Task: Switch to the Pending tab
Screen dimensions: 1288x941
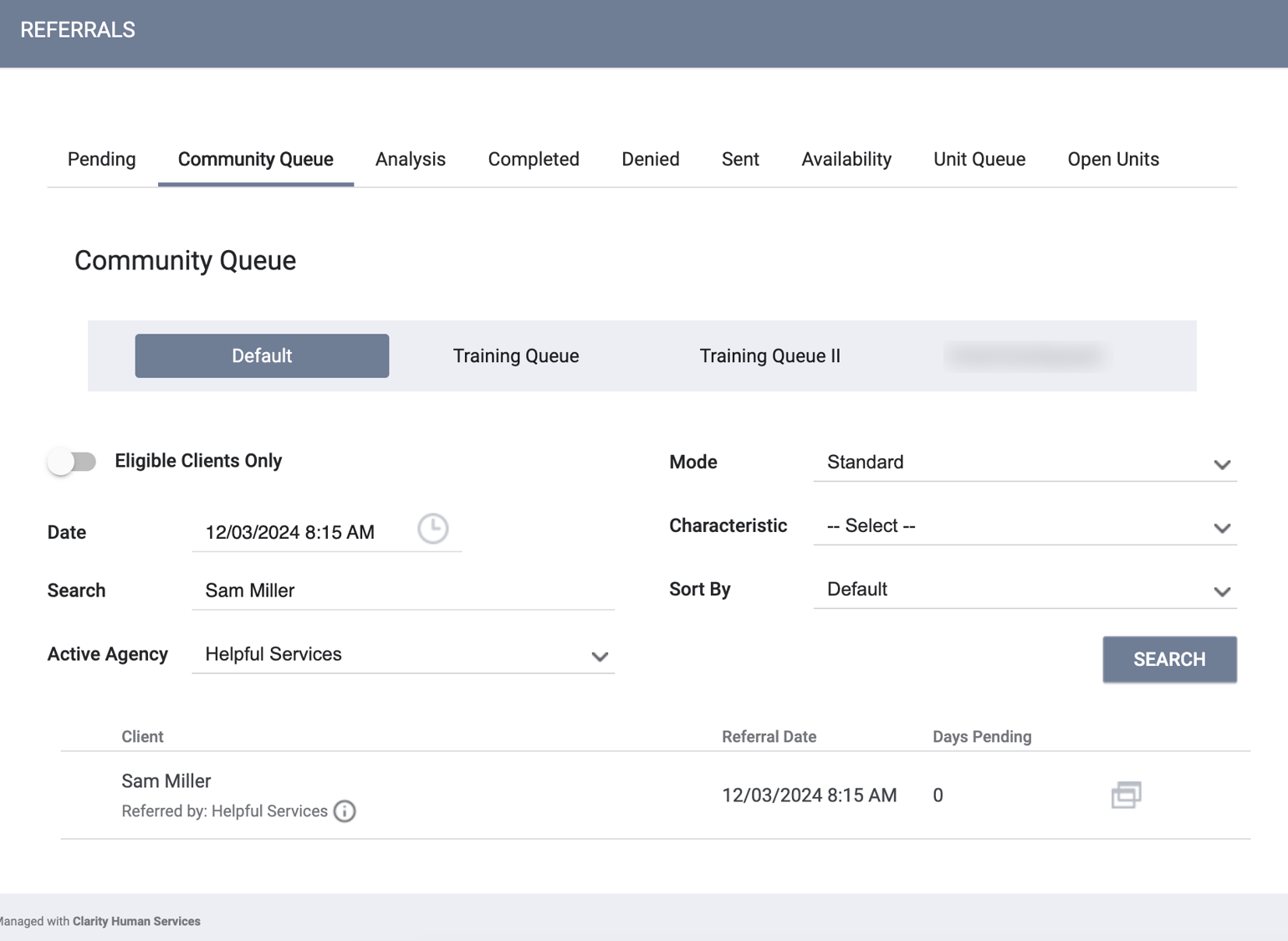Action: click(x=101, y=159)
